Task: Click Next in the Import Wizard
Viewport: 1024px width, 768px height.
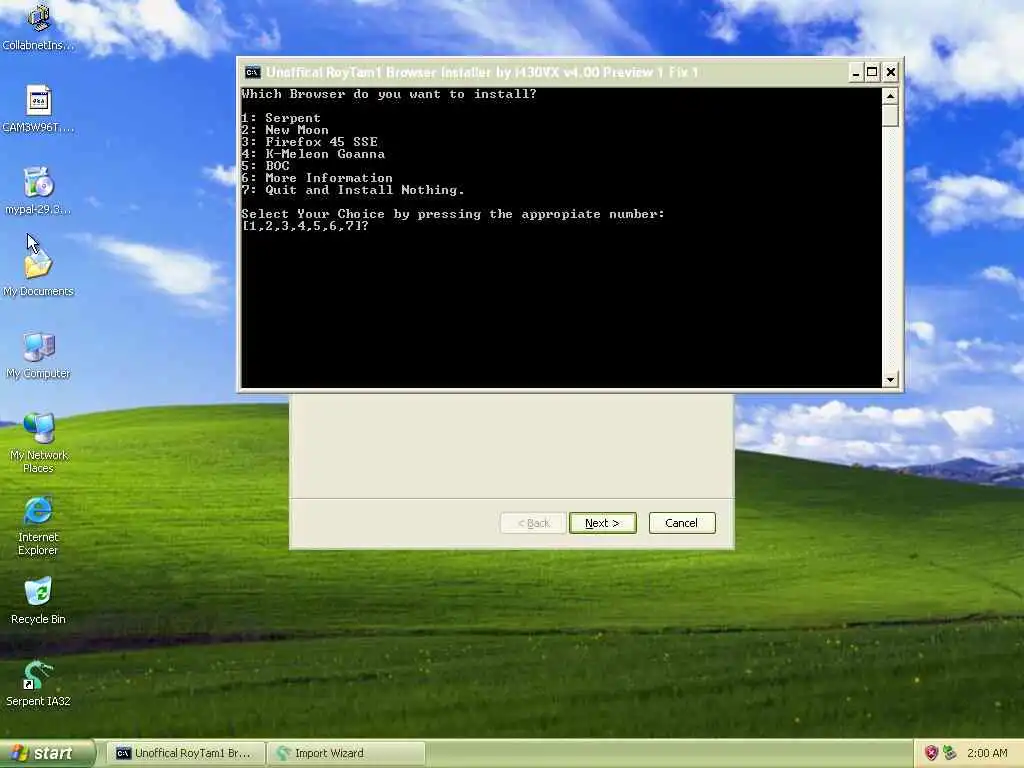Action: 602,523
